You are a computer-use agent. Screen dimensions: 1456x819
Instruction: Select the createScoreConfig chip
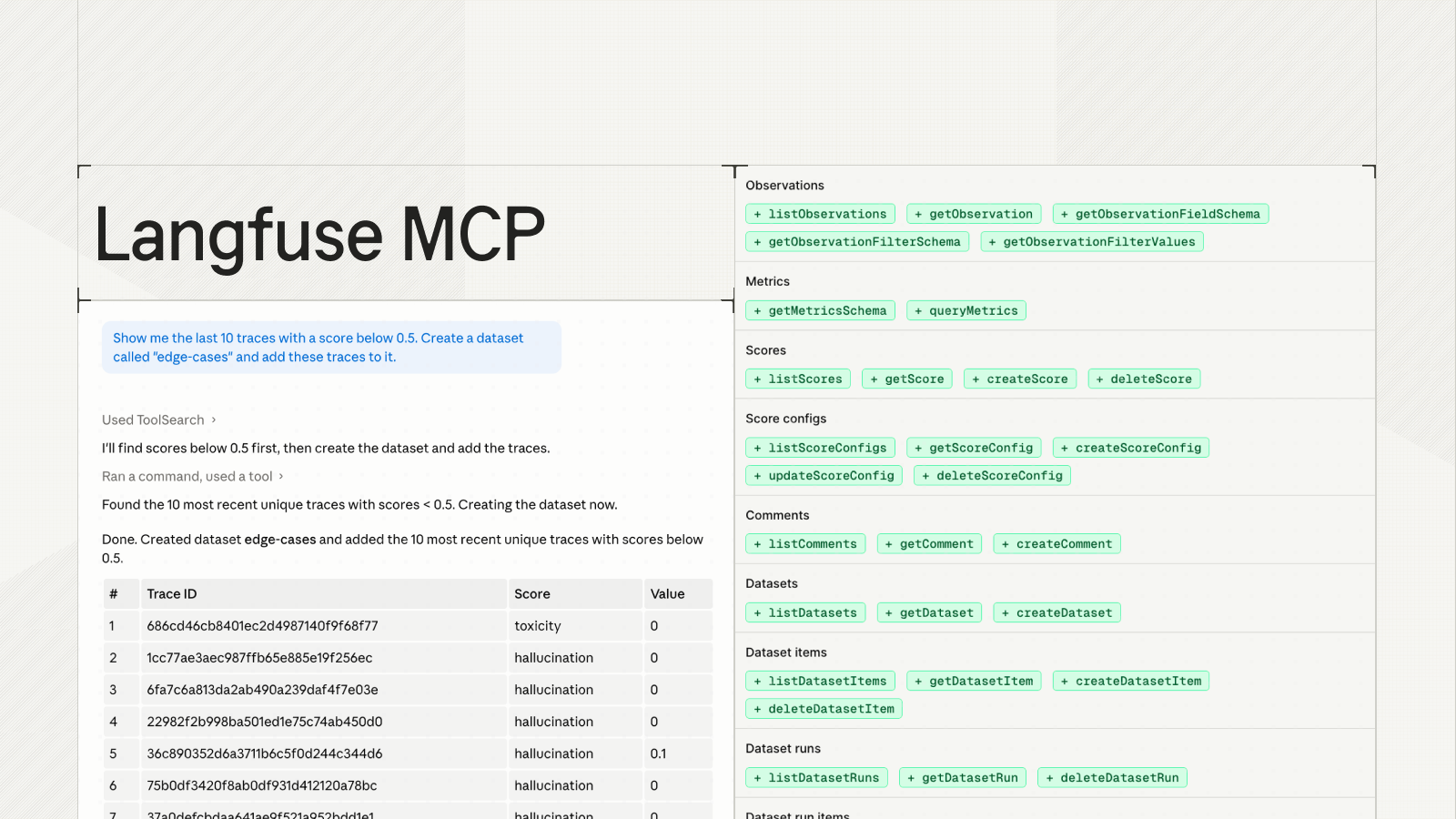pyautogui.click(x=1131, y=448)
